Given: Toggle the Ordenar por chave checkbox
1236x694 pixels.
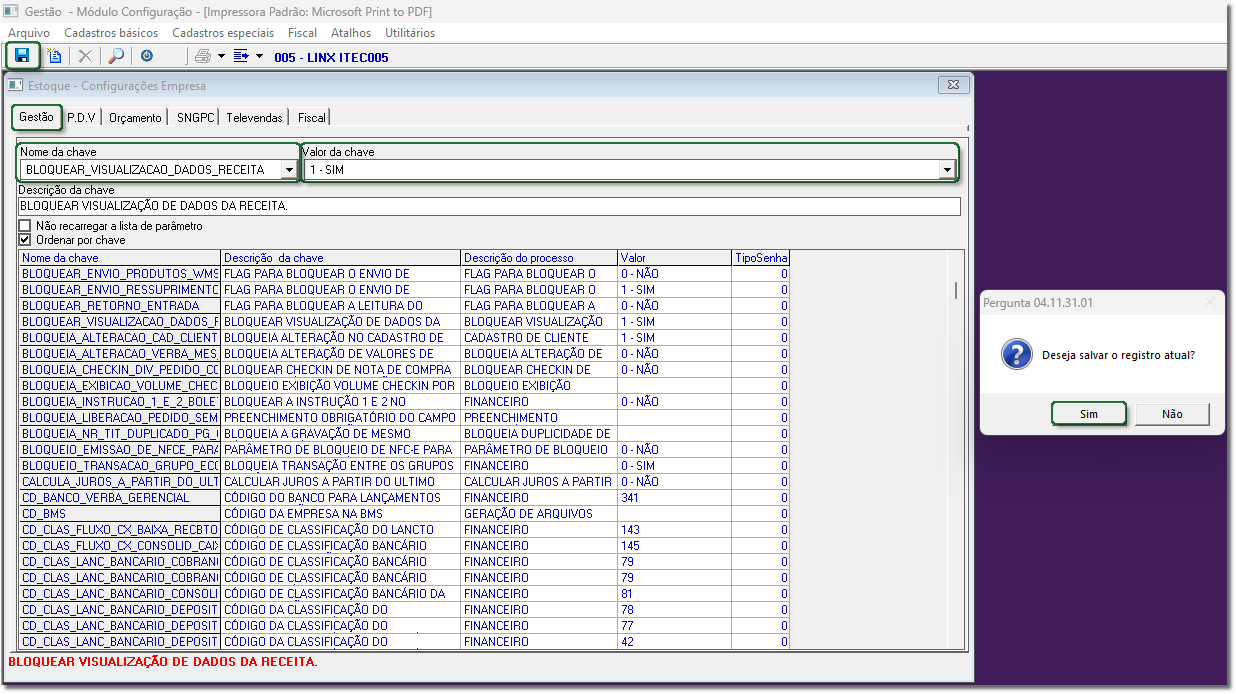Looking at the screenshot, I should point(25,240).
